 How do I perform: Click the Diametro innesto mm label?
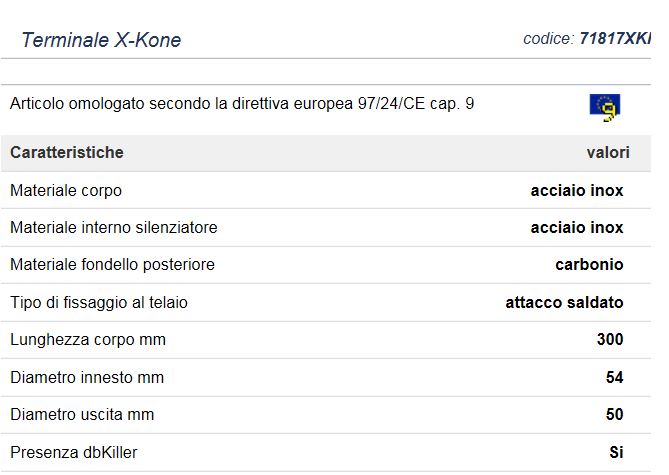[x=87, y=378]
